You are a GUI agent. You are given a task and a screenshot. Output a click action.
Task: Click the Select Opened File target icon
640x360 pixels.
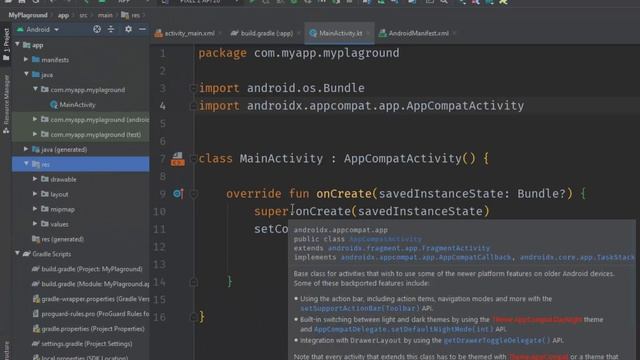pos(97,29)
